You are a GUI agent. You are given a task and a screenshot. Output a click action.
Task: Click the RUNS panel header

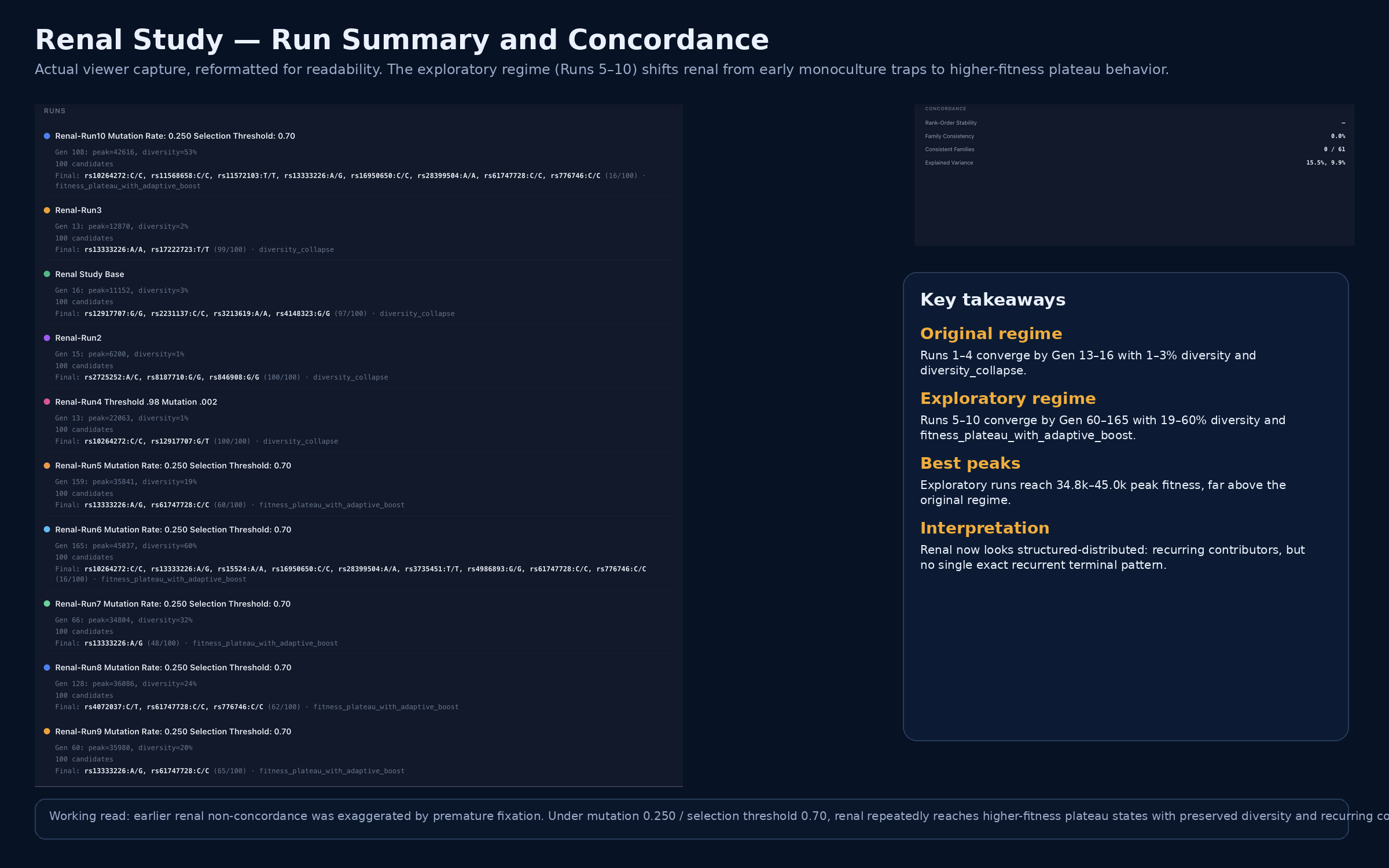54,111
